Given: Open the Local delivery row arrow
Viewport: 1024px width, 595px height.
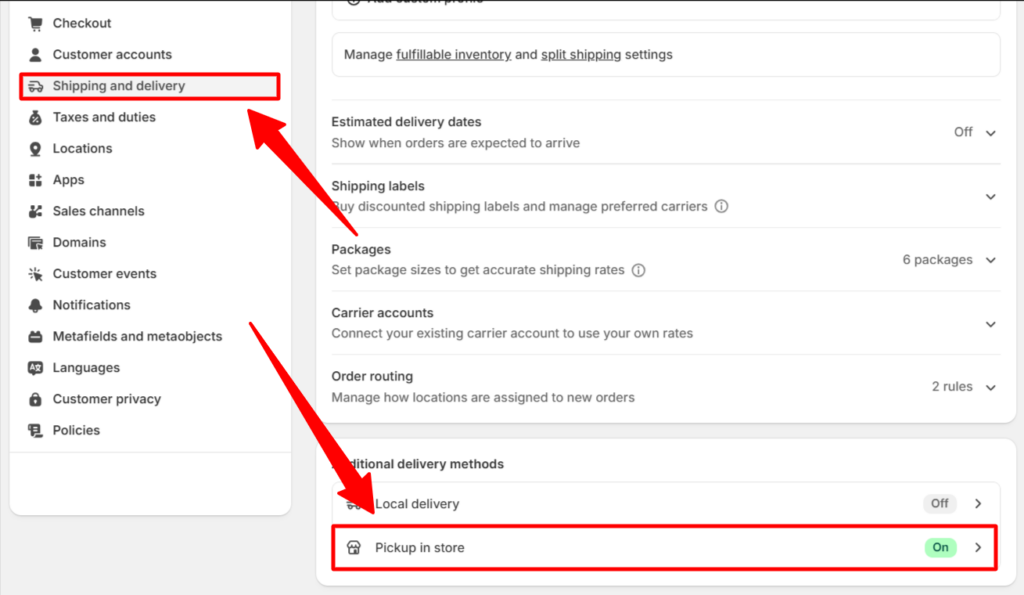Looking at the screenshot, I should 978,504.
